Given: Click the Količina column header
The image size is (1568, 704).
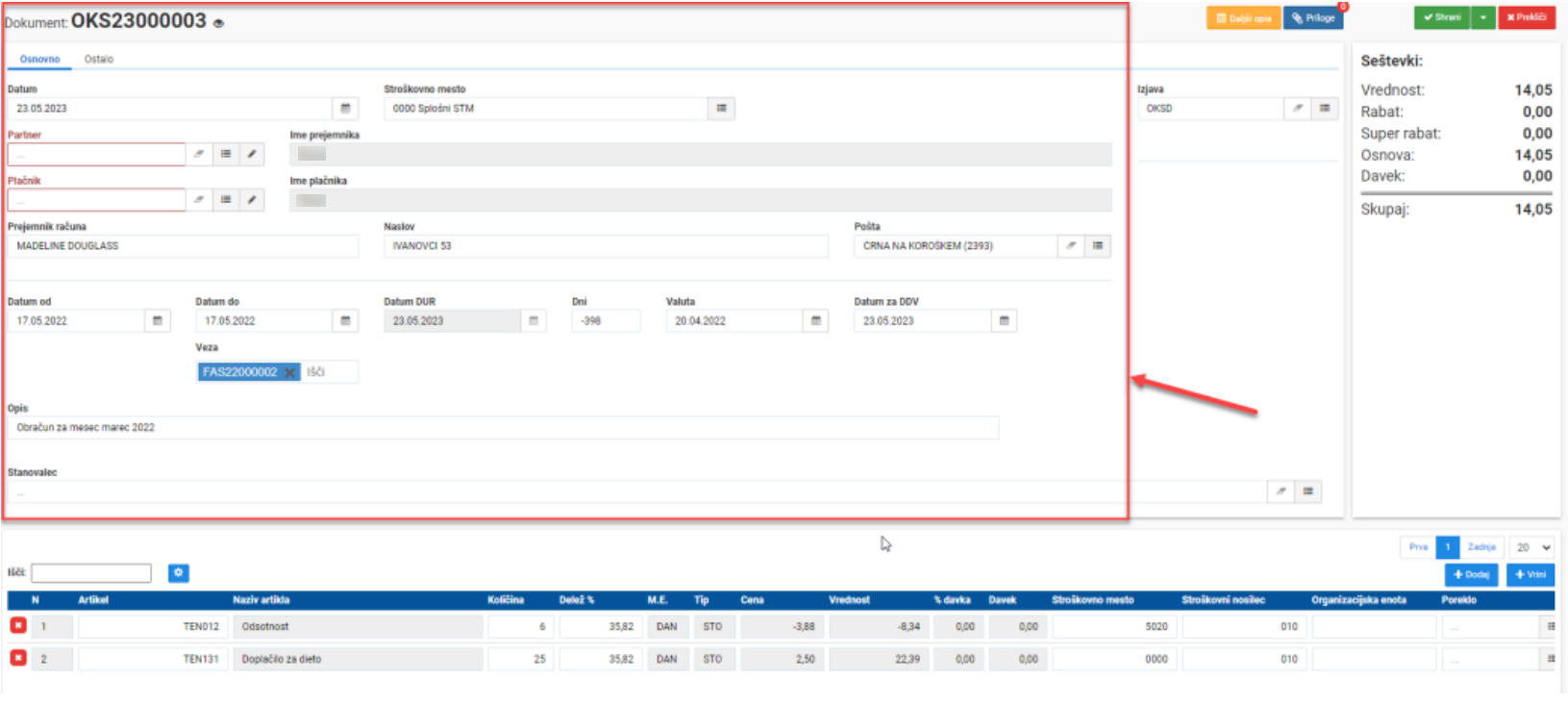Looking at the screenshot, I should tap(506, 600).
